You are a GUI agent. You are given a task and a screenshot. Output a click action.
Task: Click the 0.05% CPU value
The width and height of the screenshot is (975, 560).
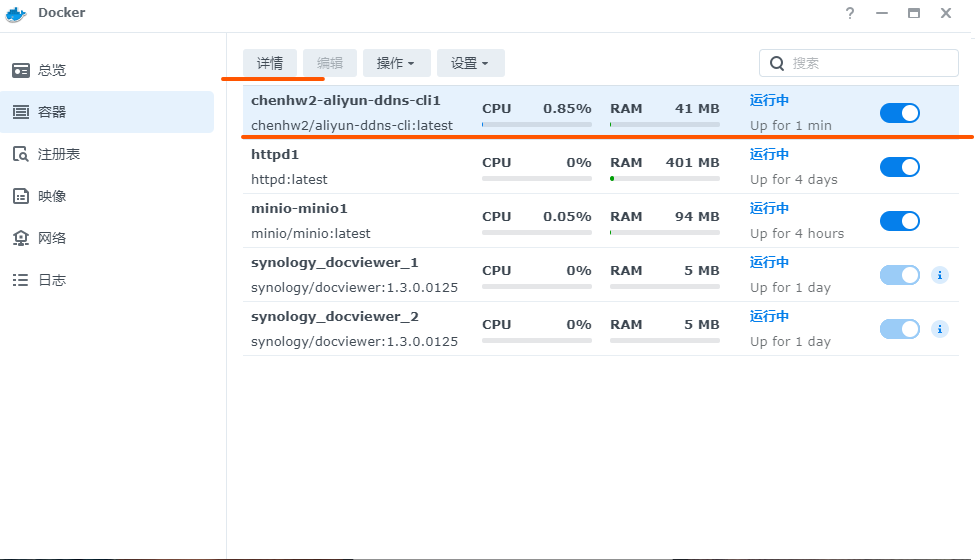tap(567, 217)
